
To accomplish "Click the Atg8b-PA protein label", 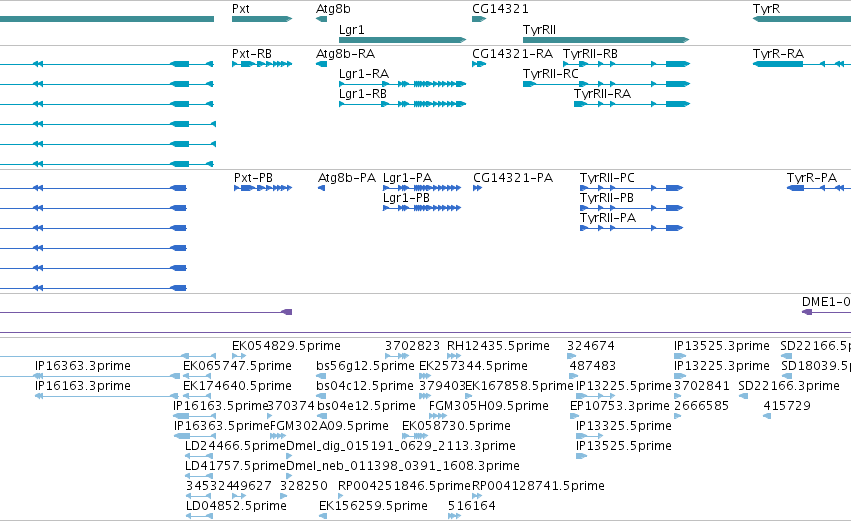I will pos(347,178).
